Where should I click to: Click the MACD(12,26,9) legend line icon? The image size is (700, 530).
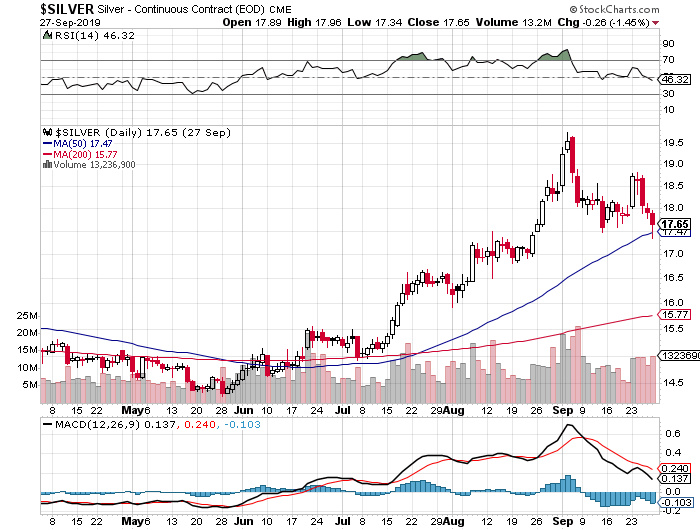point(45,425)
